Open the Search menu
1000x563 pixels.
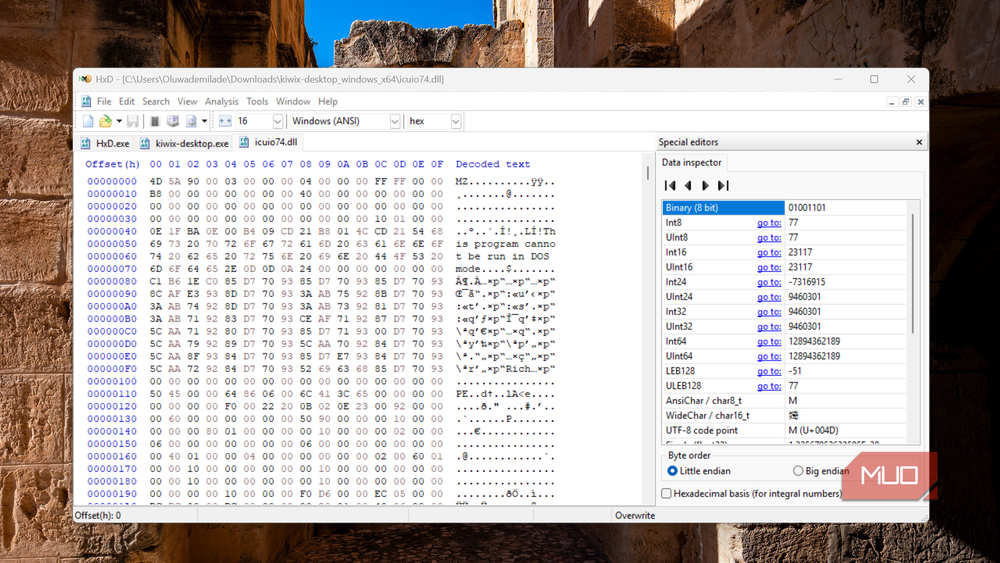[156, 101]
